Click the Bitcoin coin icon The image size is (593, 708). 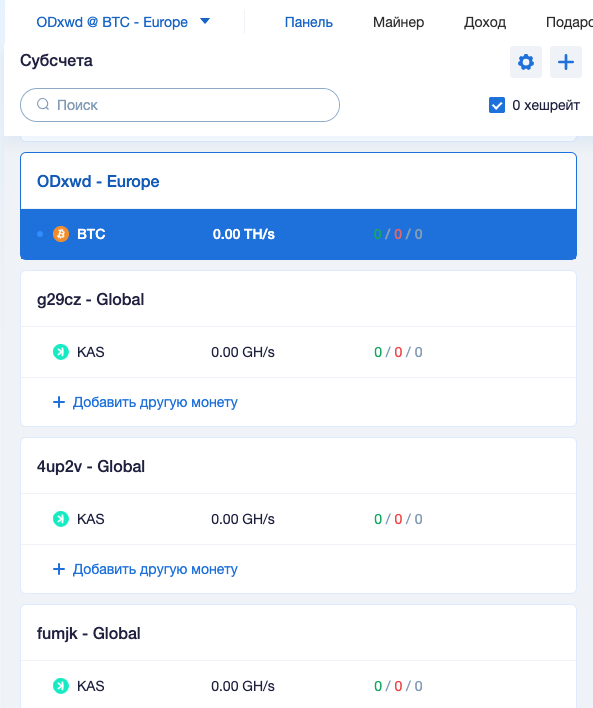pyautogui.click(x=61, y=234)
